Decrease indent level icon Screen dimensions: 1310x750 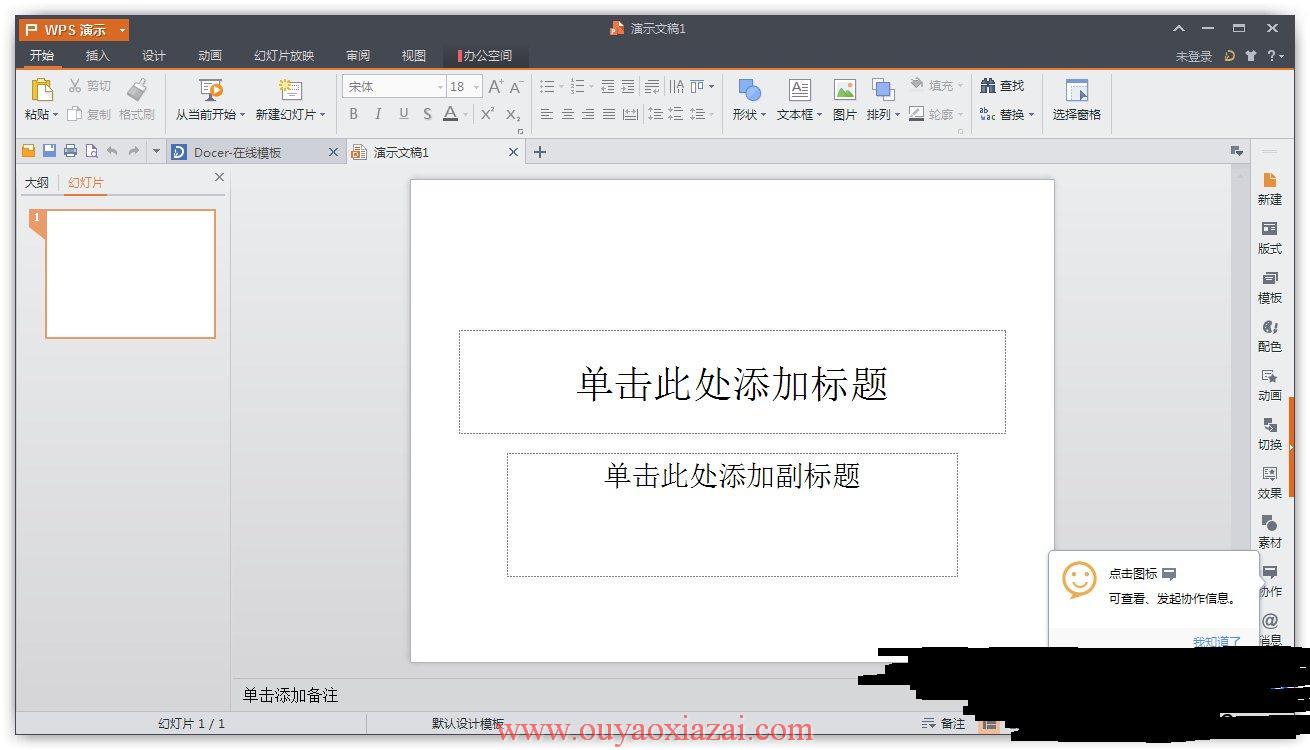point(608,86)
